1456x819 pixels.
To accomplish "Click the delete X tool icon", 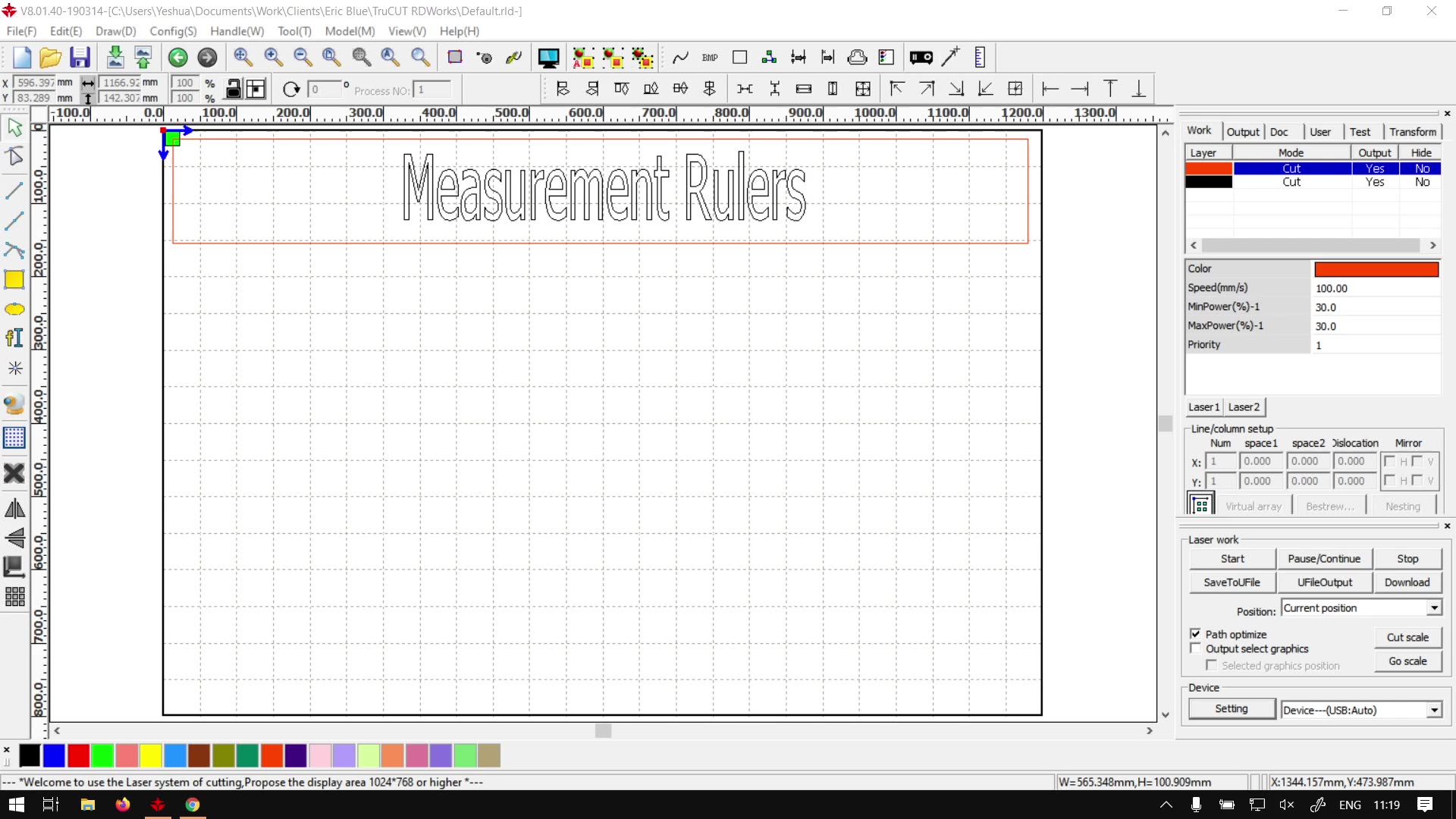I will [14, 473].
